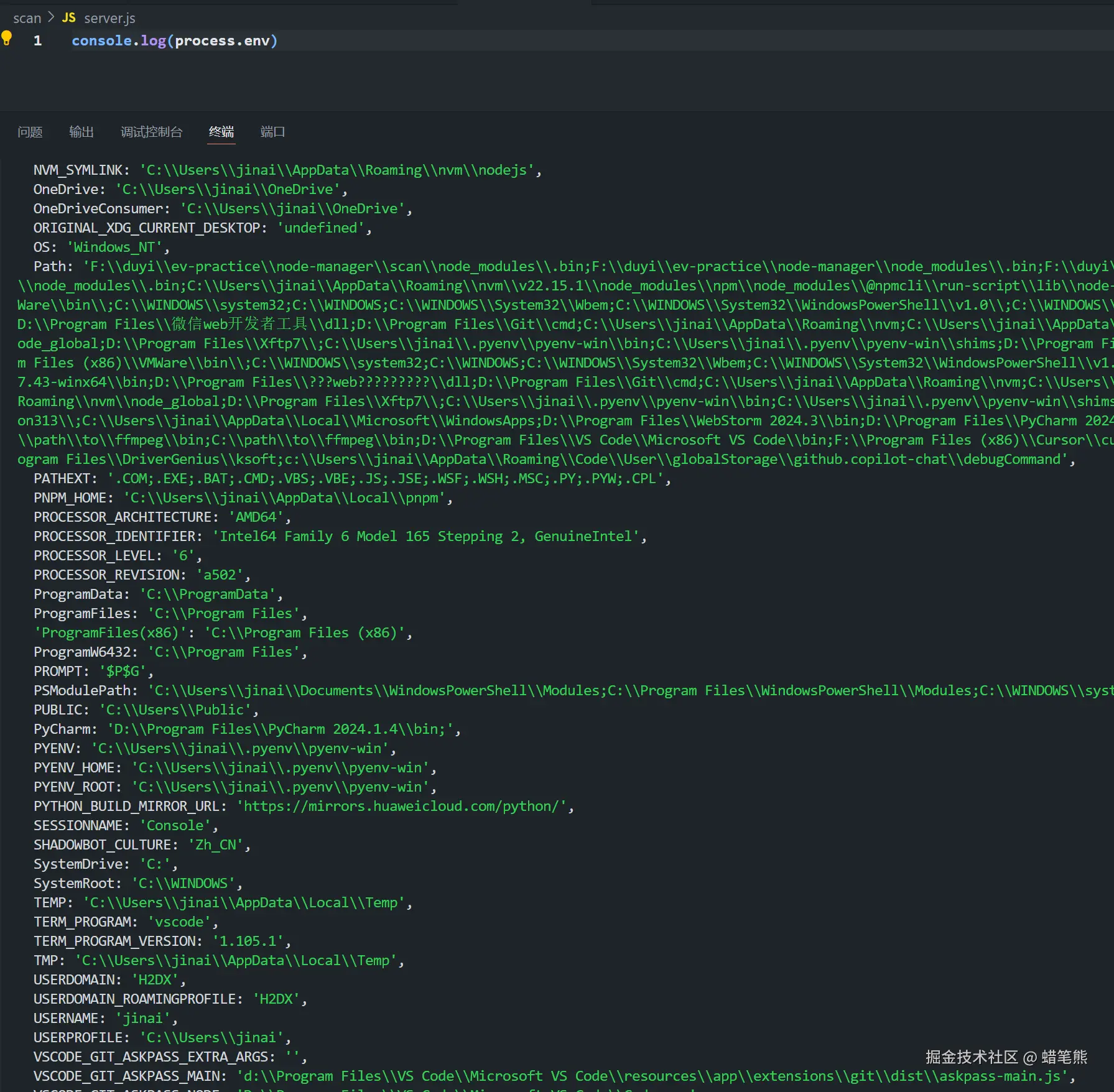This screenshot has height=1092, width=1114.
Task: Click the VSCODE_GIT_ASKPASS_MAIN key
Action: (x=126, y=1076)
